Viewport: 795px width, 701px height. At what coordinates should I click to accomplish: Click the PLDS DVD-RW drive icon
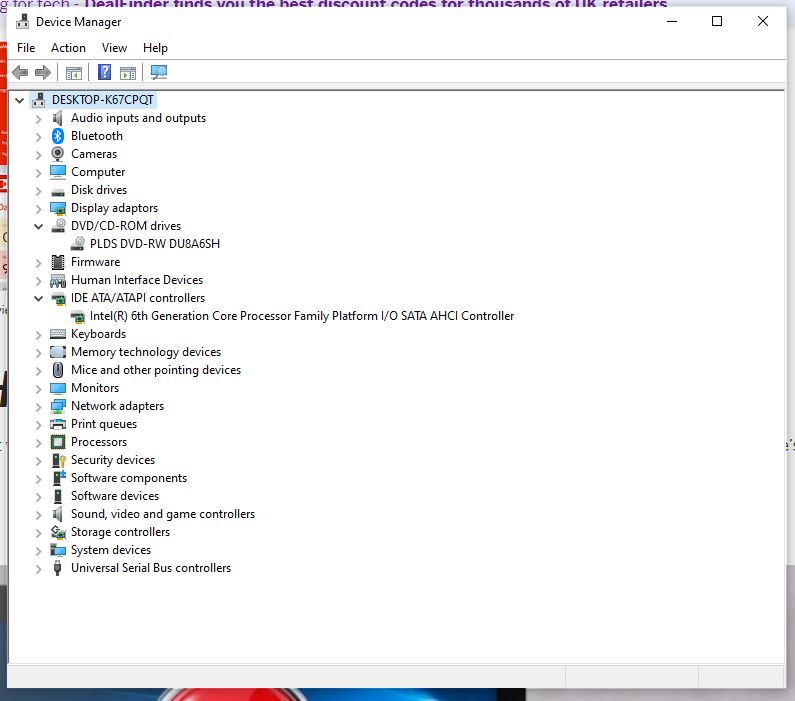[x=77, y=244]
